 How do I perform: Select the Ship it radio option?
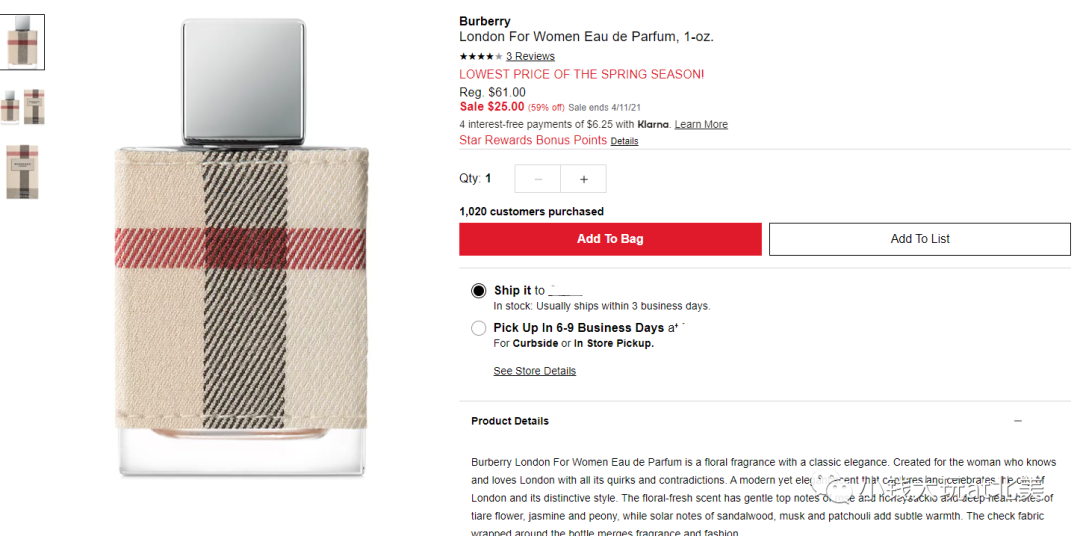pos(479,291)
